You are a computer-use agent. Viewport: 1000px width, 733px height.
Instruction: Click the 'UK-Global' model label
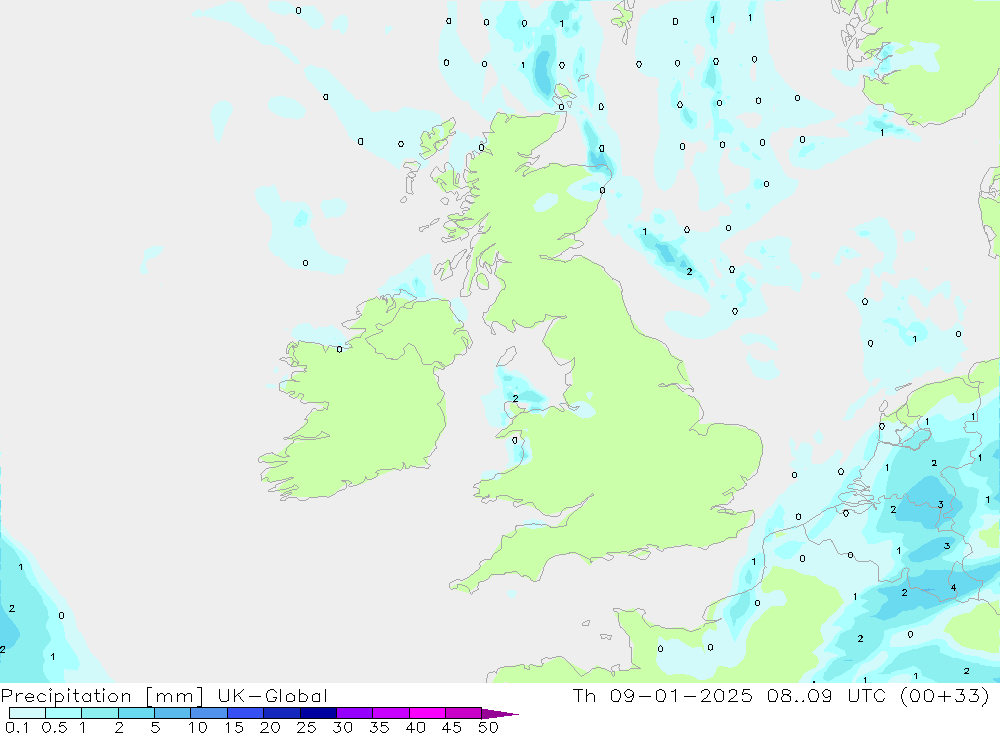tap(272, 696)
